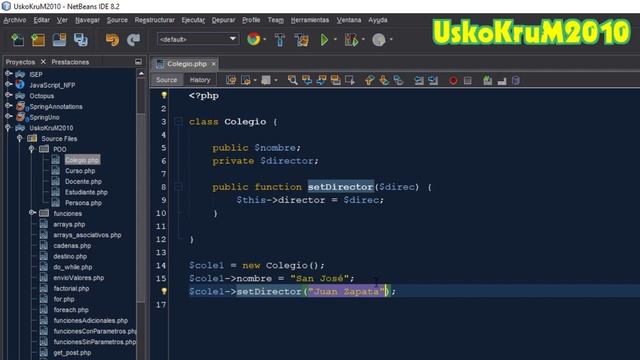Click Find Previous Occurrence icon
This screenshot has width=640, height=360.
307,80
